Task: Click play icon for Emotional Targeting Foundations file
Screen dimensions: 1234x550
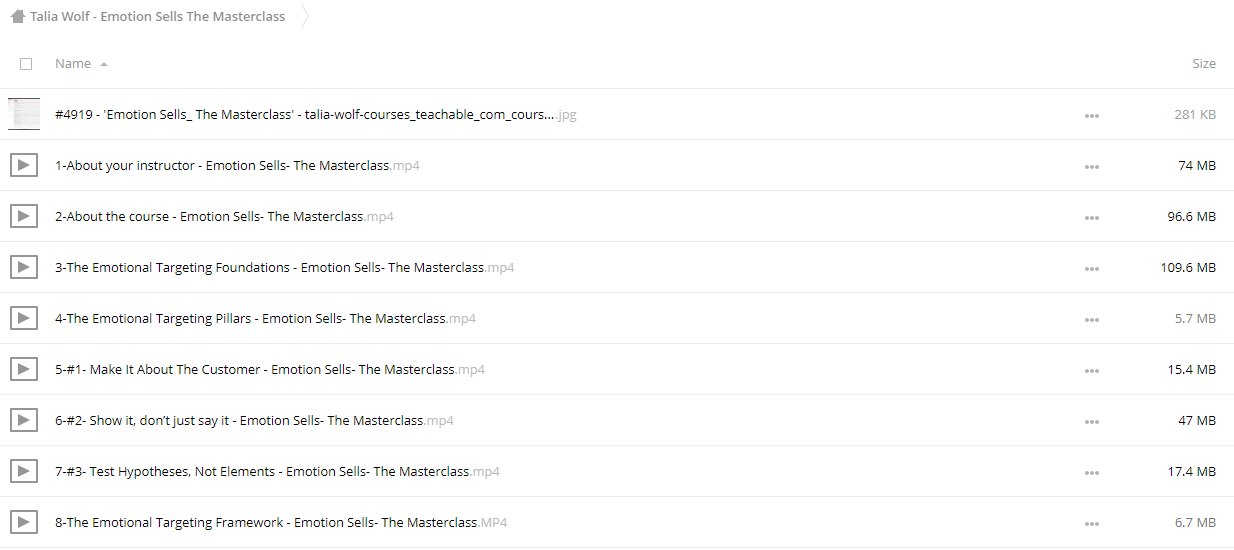Action: tap(24, 267)
